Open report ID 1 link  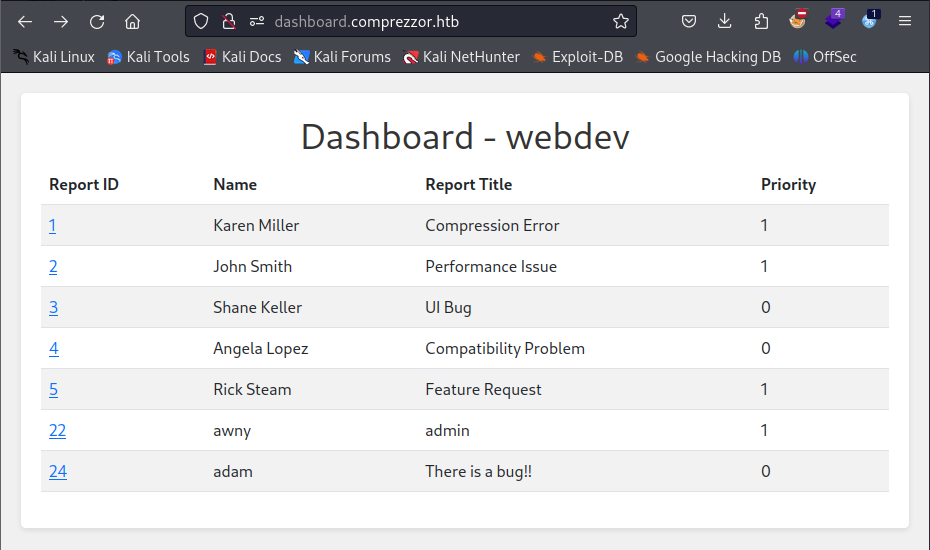(53, 225)
